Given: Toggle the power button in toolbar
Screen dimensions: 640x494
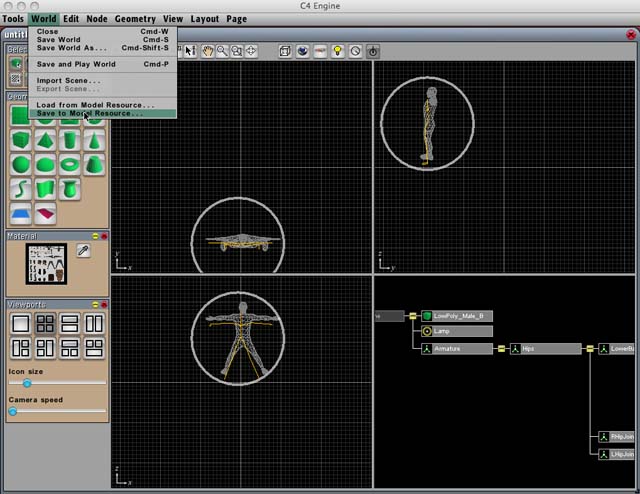Looking at the screenshot, I should (x=373, y=50).
